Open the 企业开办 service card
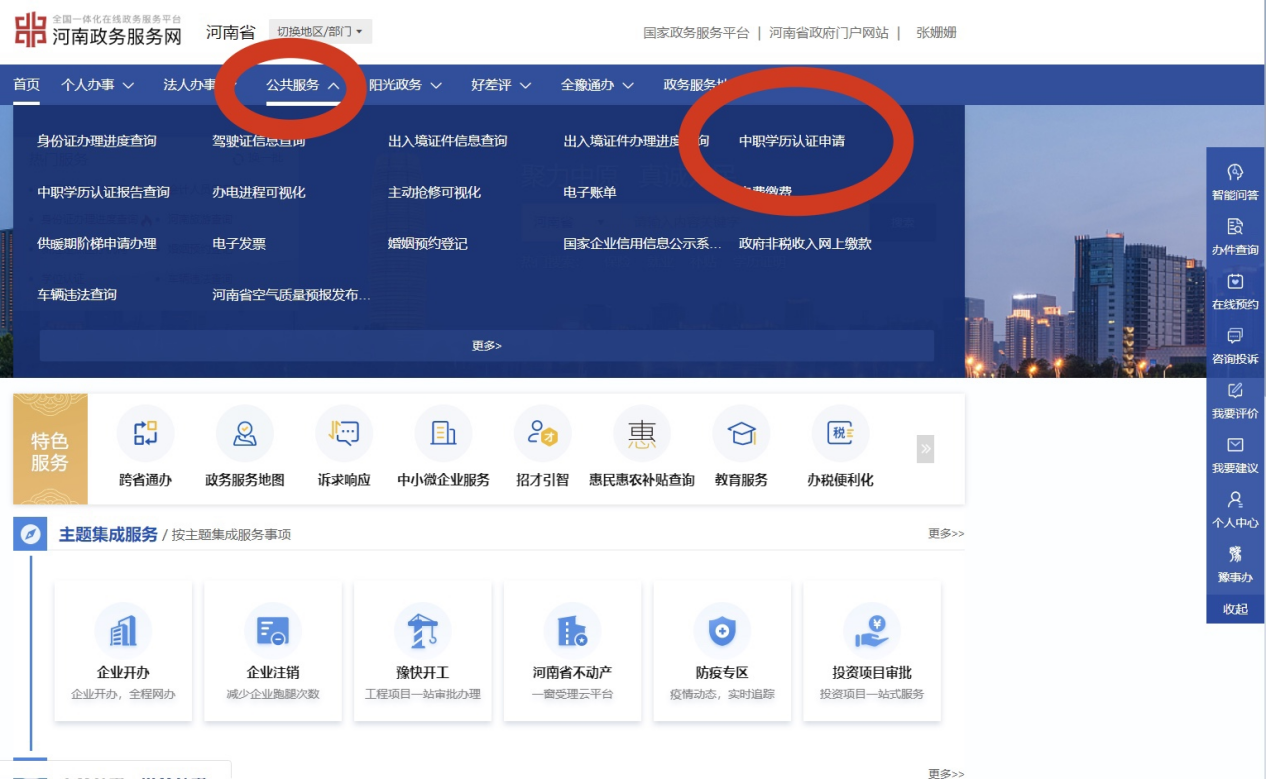The image size is (1266, 779). (123, 632)
